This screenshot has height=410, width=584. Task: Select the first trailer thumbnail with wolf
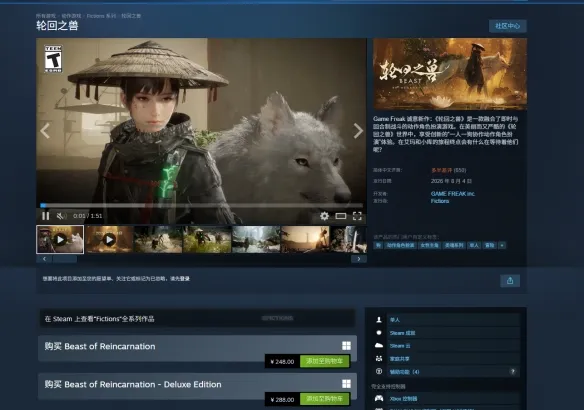[60, 239]
